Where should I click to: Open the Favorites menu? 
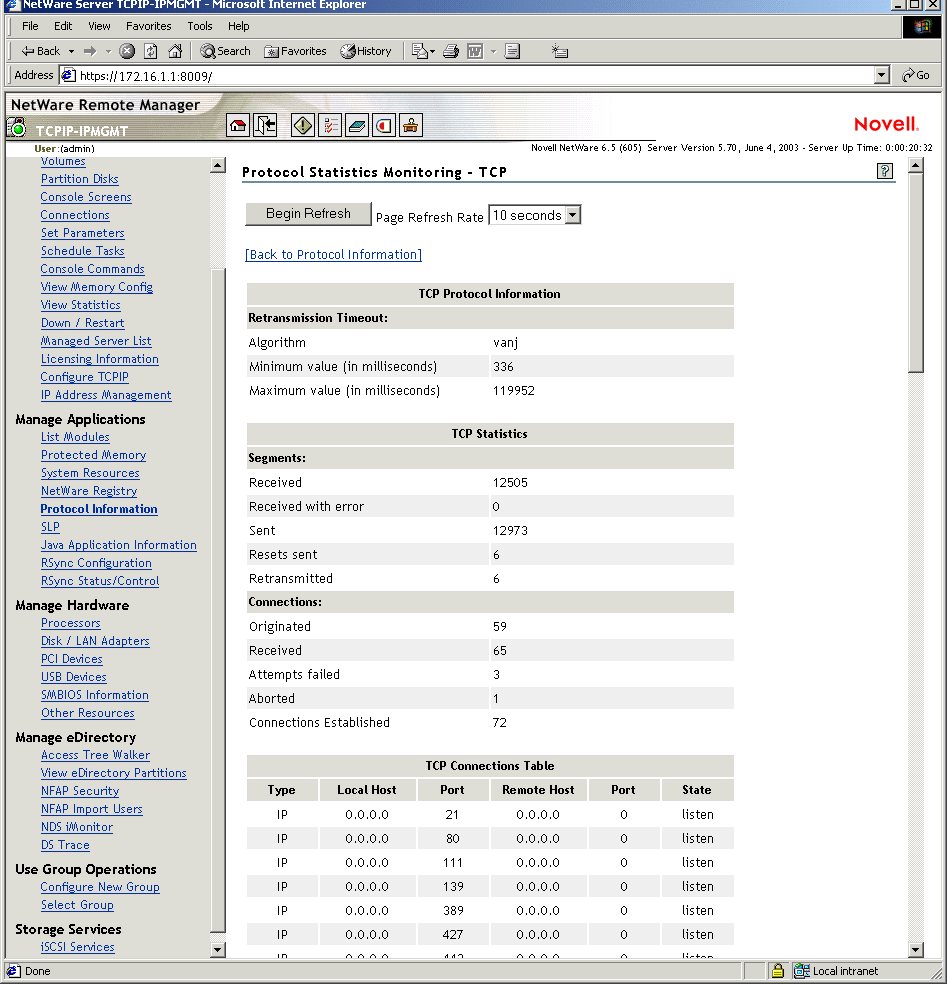(148, 26)
